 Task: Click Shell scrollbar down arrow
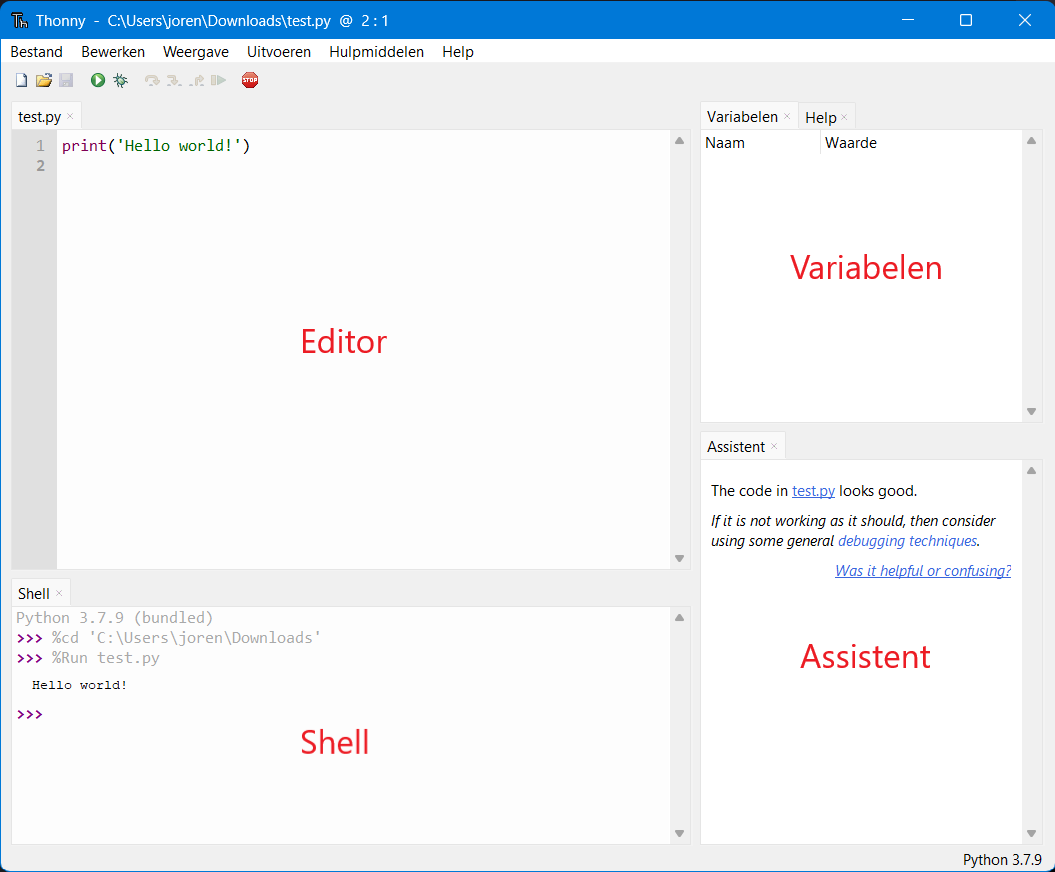click(680, 834)
